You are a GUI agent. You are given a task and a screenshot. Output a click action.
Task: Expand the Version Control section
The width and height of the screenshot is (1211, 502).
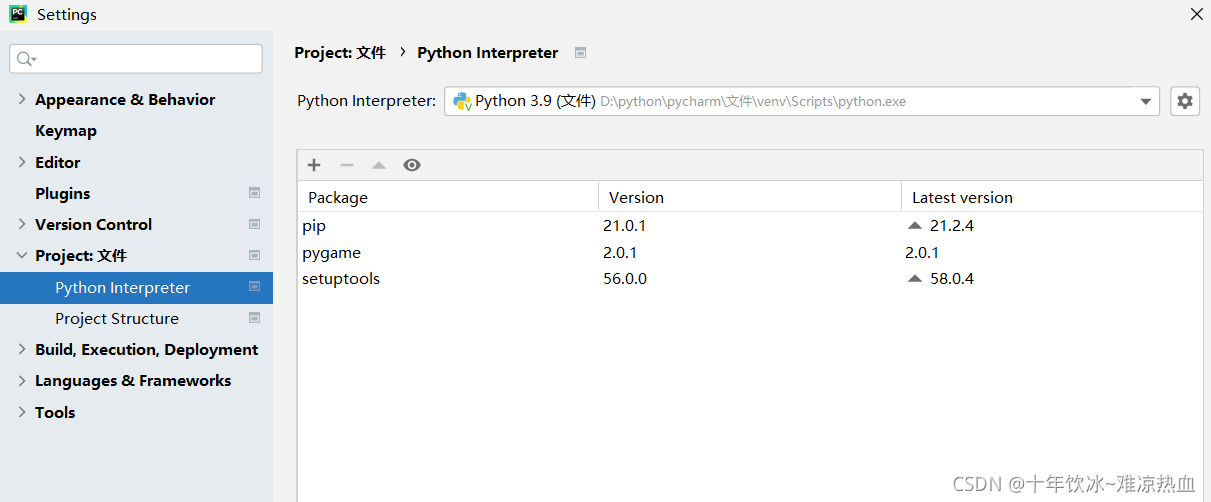pyautogui.click(x=22, y=224)
